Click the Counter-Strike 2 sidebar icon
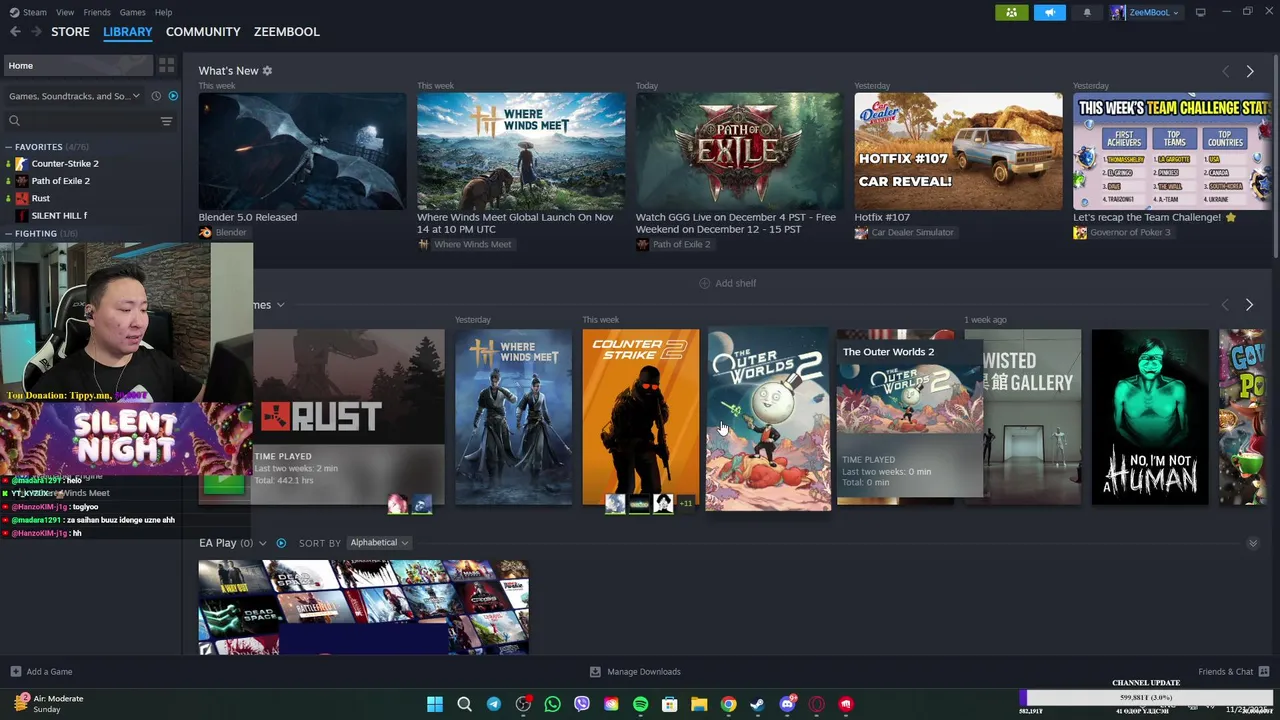 click(x=21, y=163)
